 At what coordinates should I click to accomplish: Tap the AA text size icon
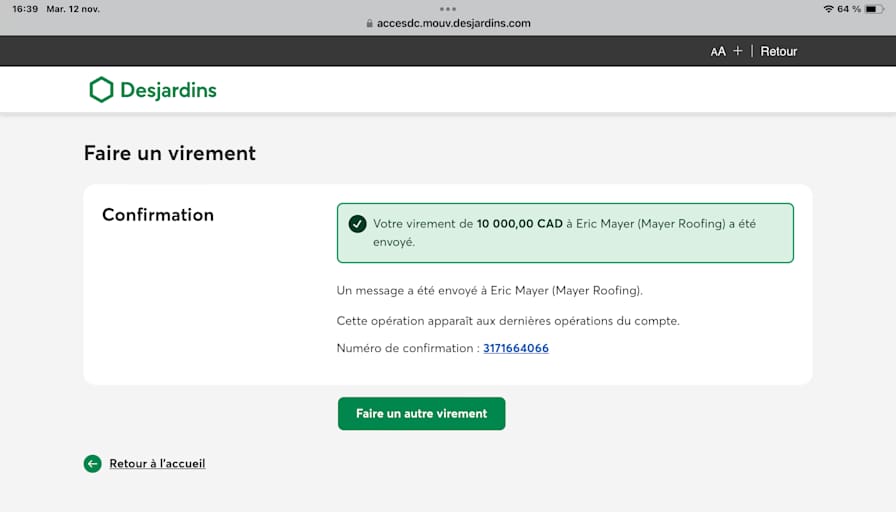(718, 51)
